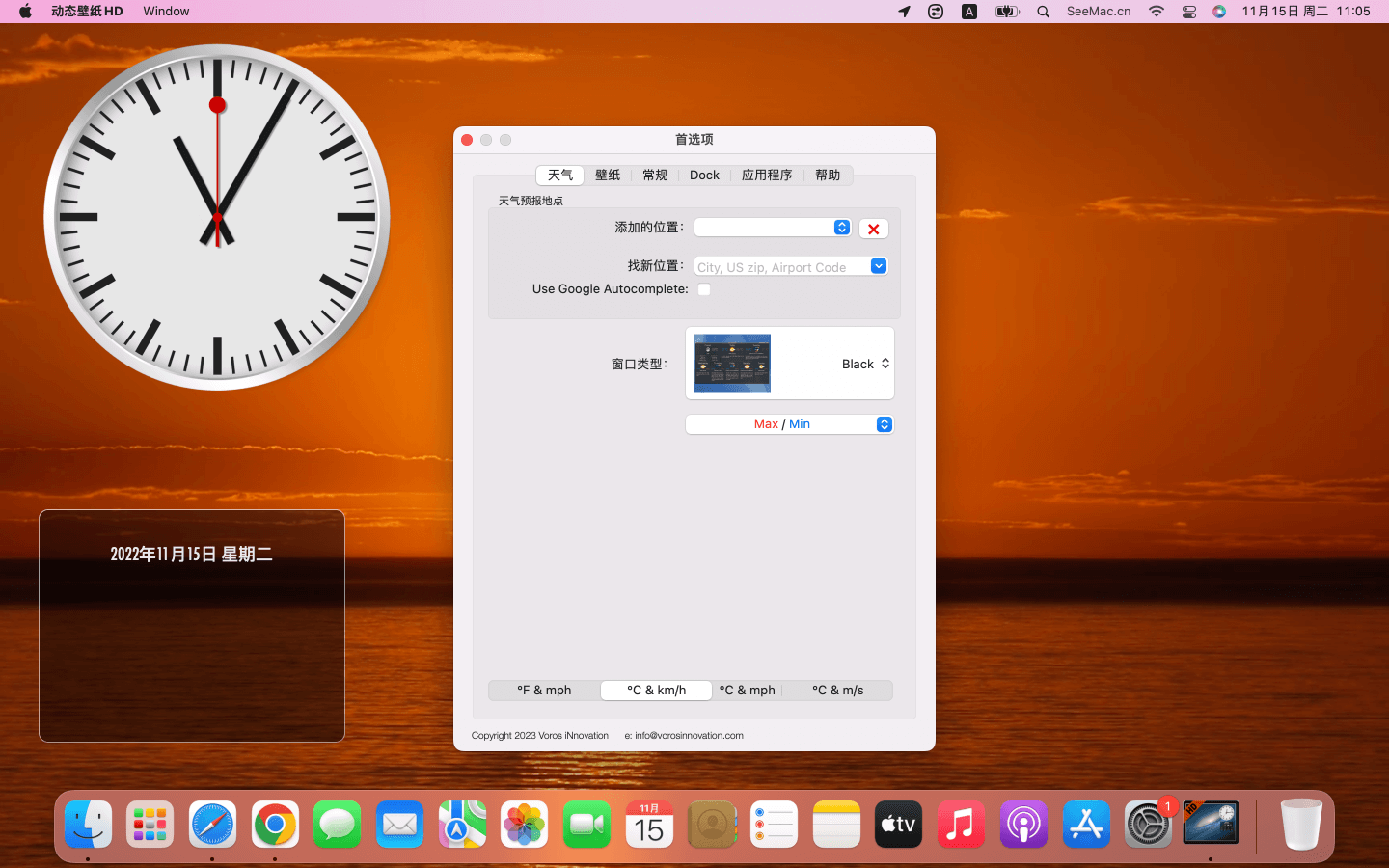Open the Max / Min dropdown menu
The width and height of the screenshot is (1389, 868).
(884, 424)
